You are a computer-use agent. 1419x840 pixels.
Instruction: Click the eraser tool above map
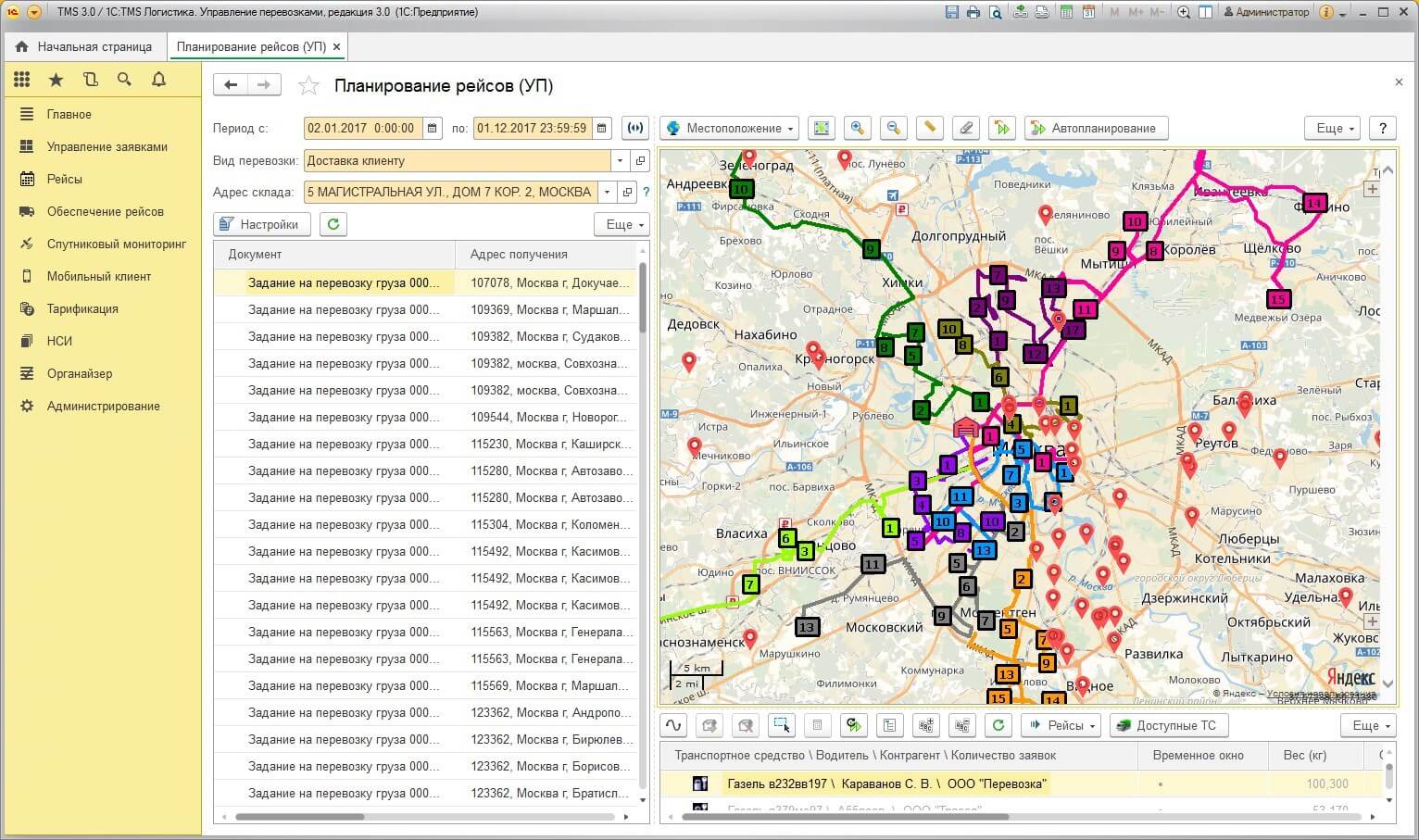[x=966, y=129]
